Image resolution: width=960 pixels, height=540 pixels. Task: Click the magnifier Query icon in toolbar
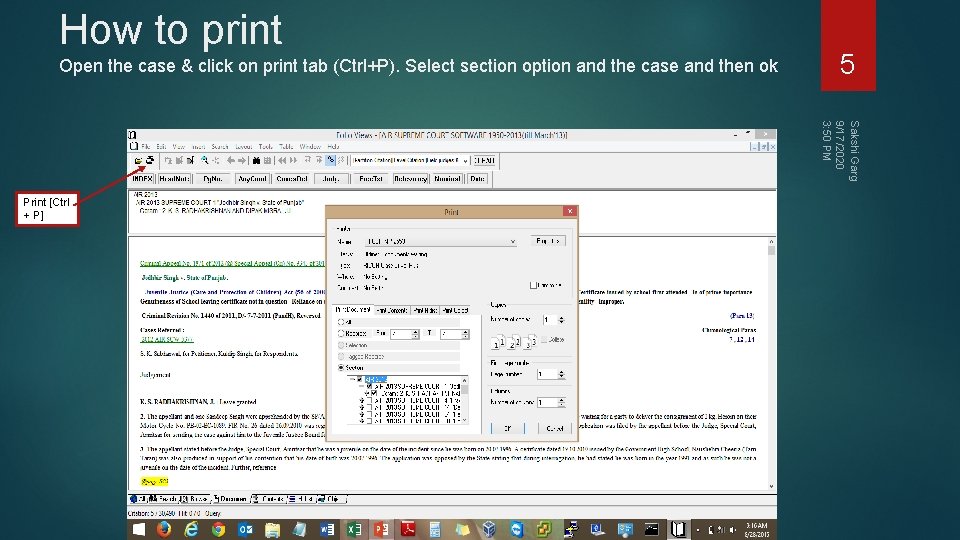[204, 160]
